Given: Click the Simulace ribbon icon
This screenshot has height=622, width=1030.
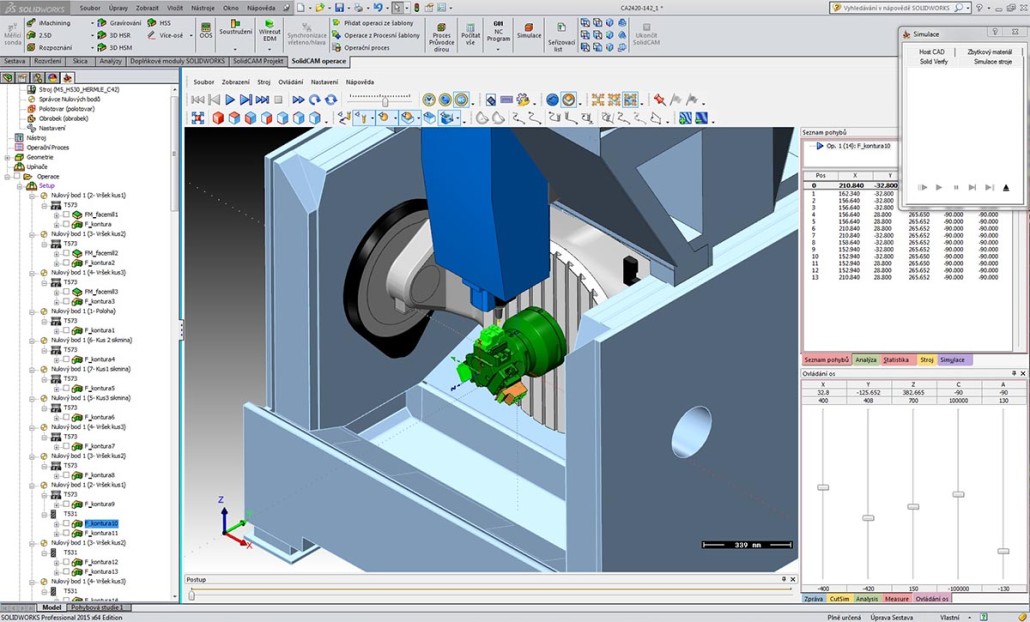Looking at the screenshot, I should pyautogui.click(x=529, y=30).
